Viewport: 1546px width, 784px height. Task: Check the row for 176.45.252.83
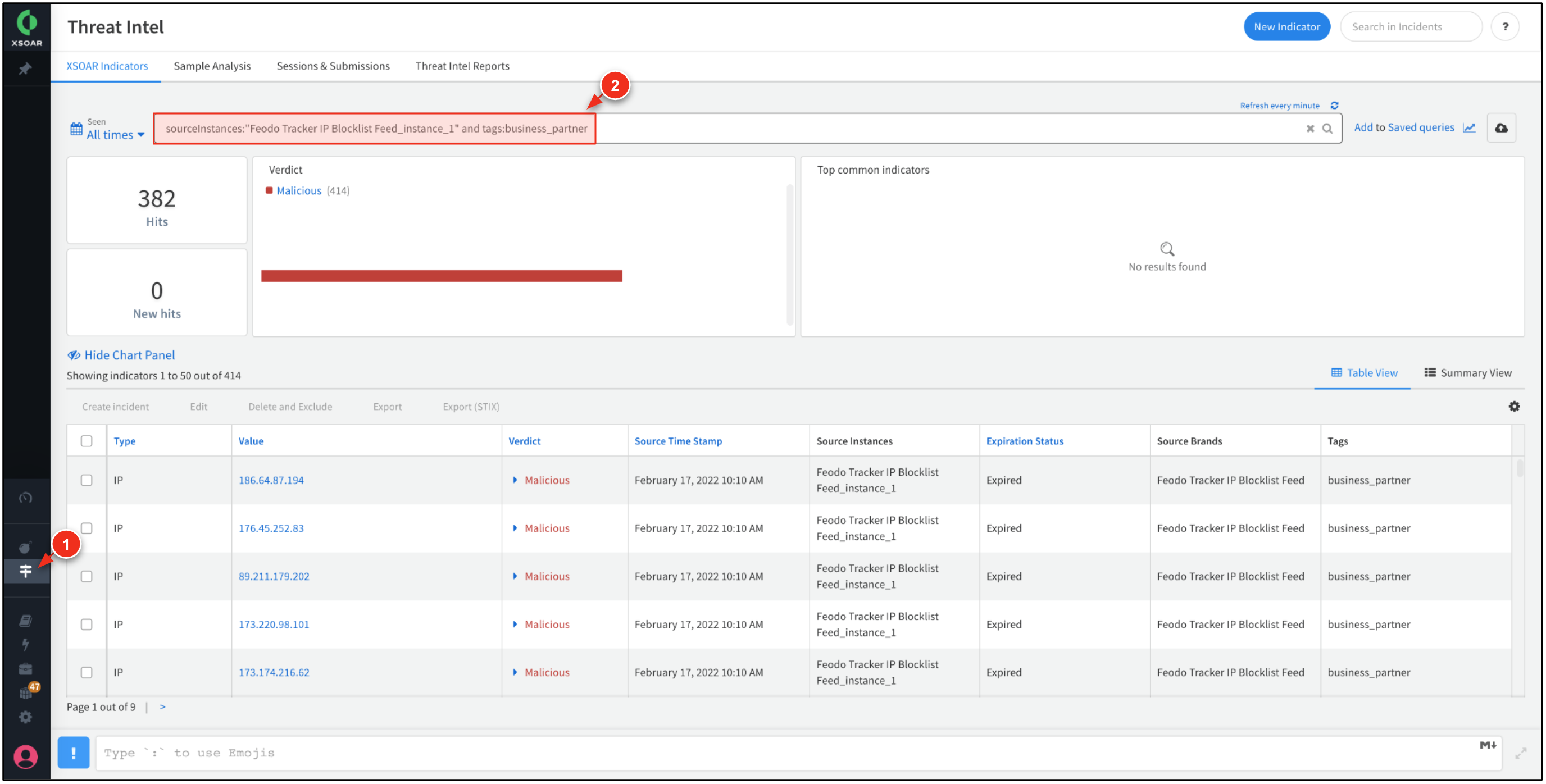pyautogui.click(x=87, y=528)
